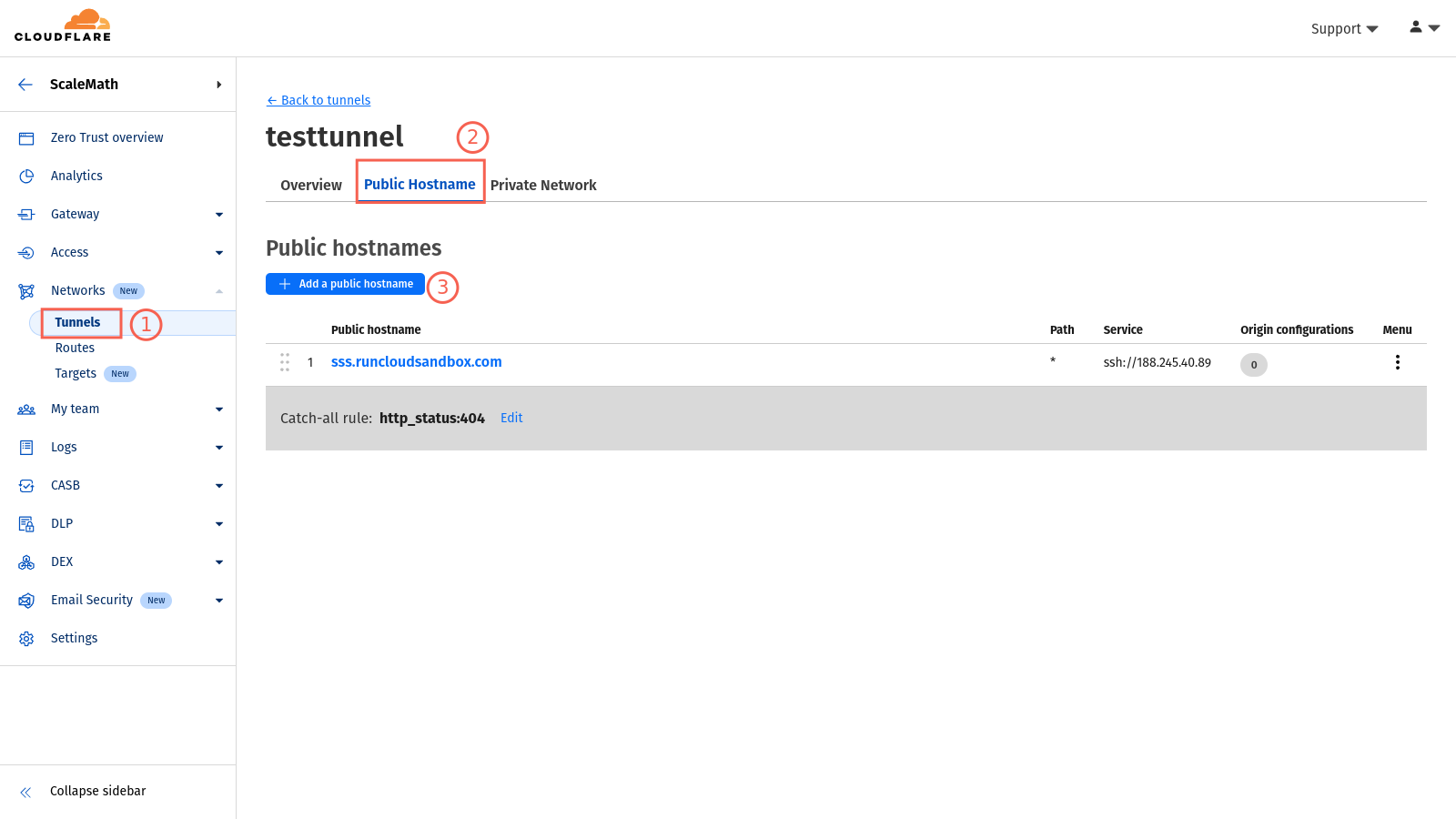Click the Settings gear icon in sidebar
Viewport: 1456px width, 819px height.
pyautogui.click(x=26, y=639)
